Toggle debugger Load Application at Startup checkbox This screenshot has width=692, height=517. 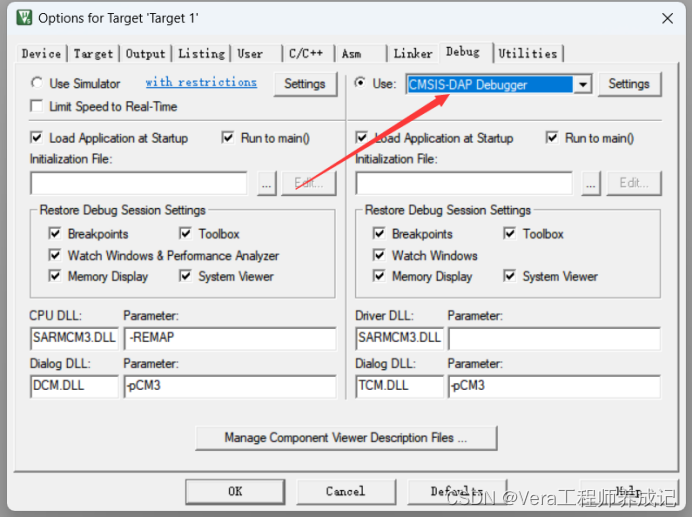point(361,138)
